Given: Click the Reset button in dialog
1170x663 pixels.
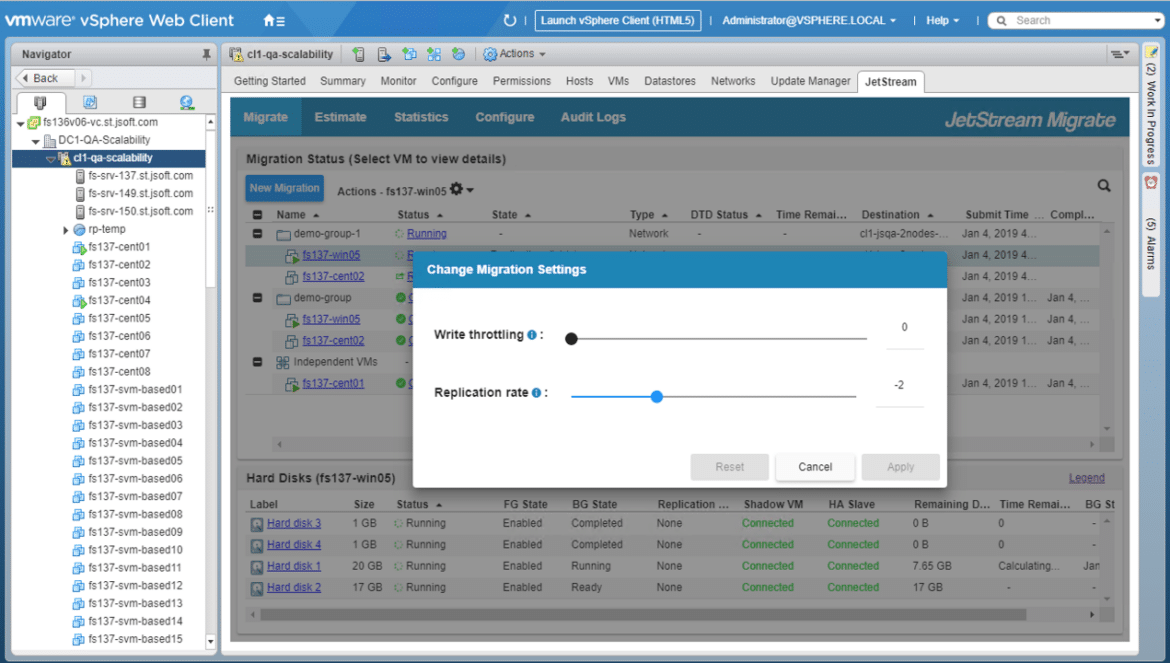Looking at the screenshot, I should [x=729, y=467].
